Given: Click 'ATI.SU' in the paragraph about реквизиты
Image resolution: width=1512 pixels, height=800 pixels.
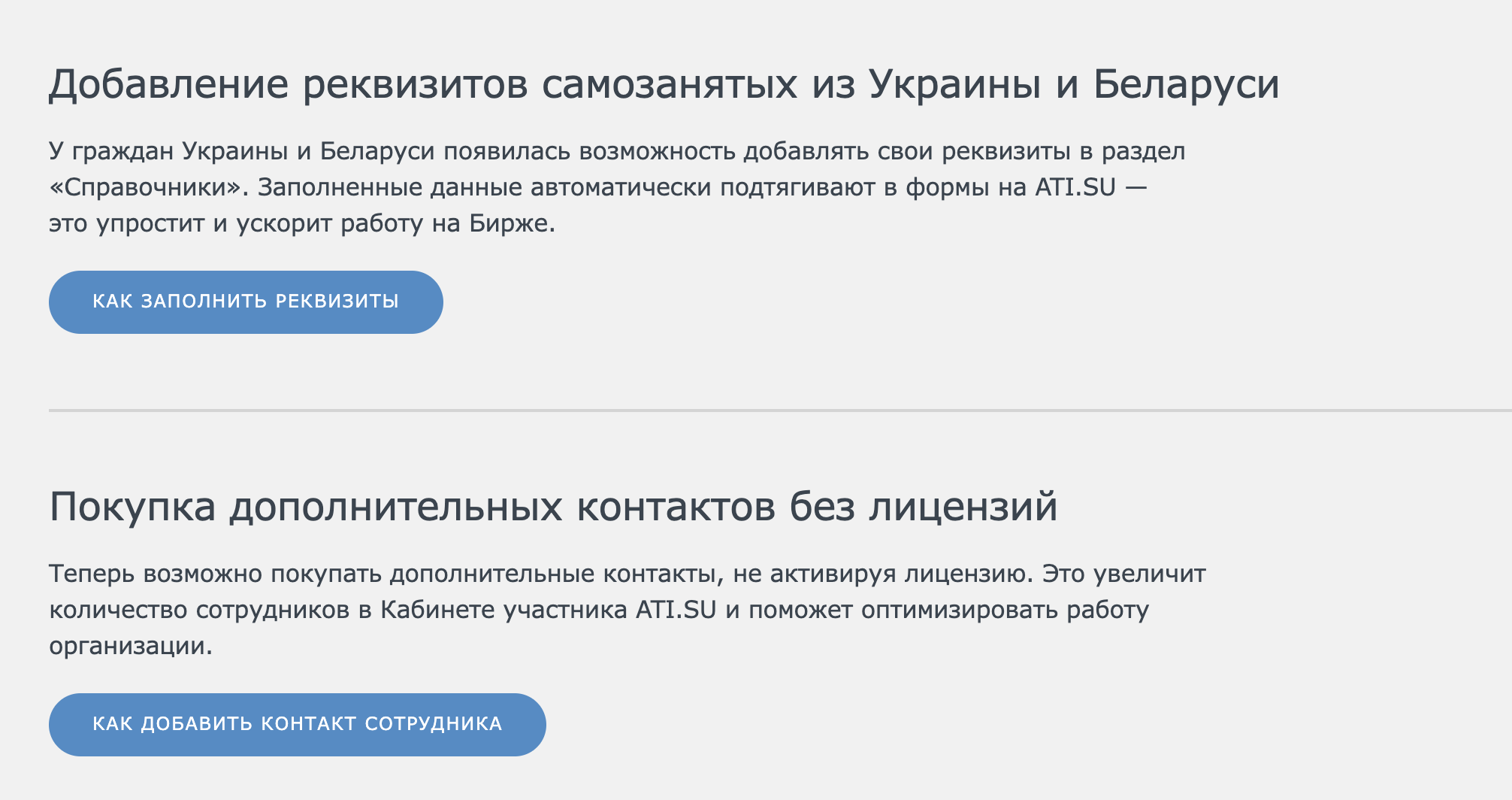Looking at the screenshot, I should pos(1075,187).
